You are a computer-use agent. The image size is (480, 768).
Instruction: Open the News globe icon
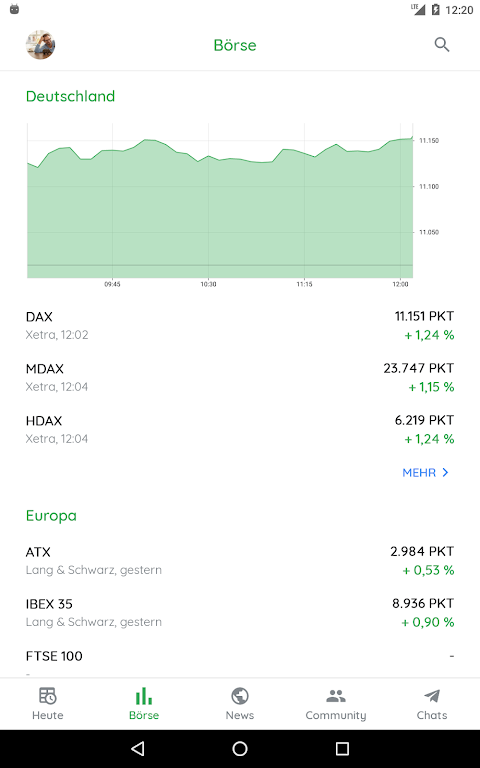click(x=240, y=696)
